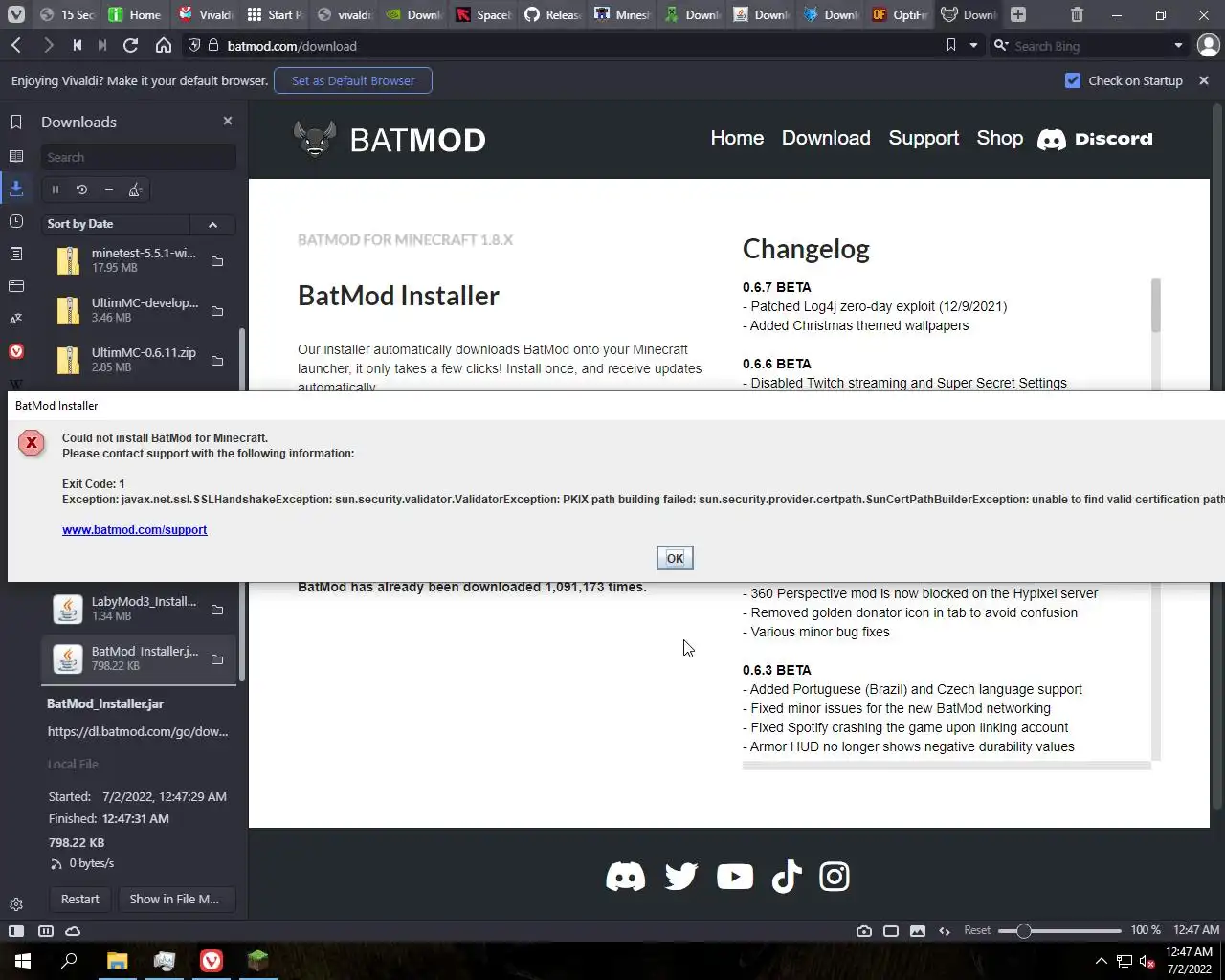Click Set as Default Browser
This screenshot has width=1225, height=980.
click(x=353, y=80)
